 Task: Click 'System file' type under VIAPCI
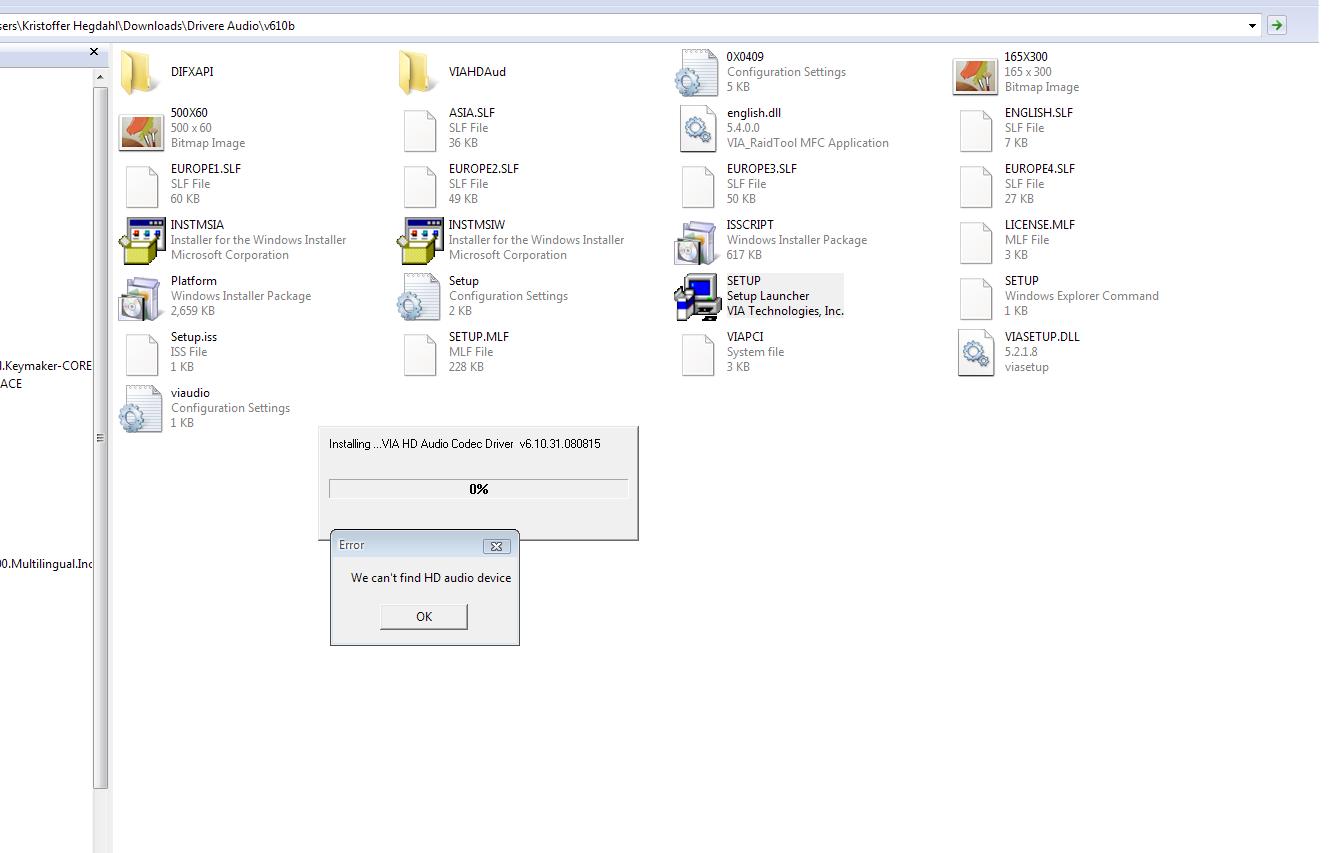tap(755, 352)
